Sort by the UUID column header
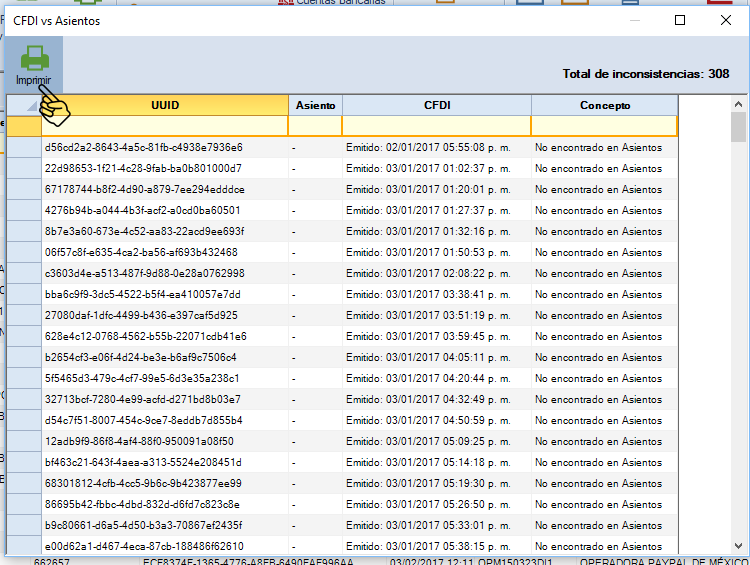 pos(165,105)
